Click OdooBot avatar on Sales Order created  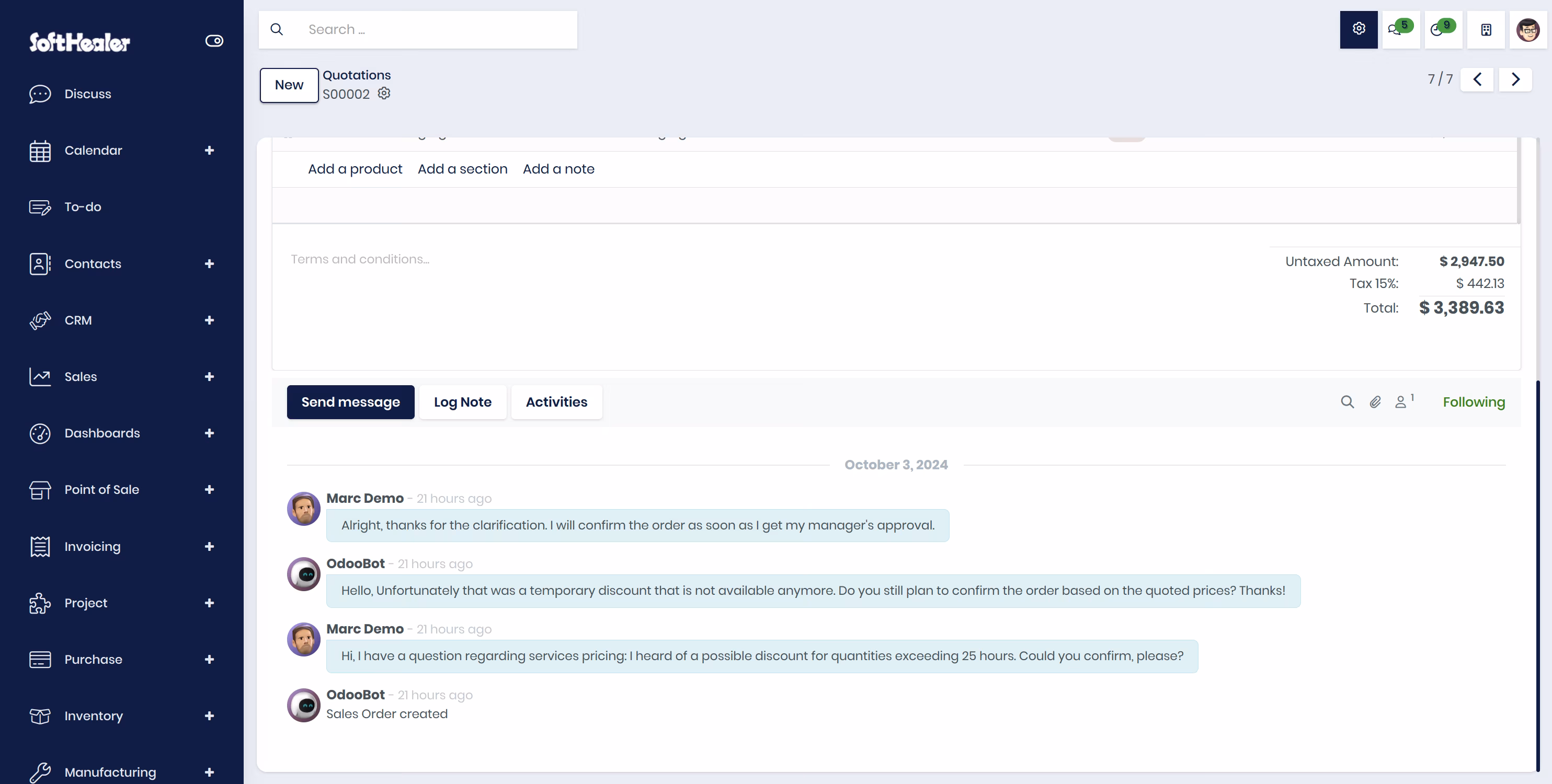(x=304, y=705)
